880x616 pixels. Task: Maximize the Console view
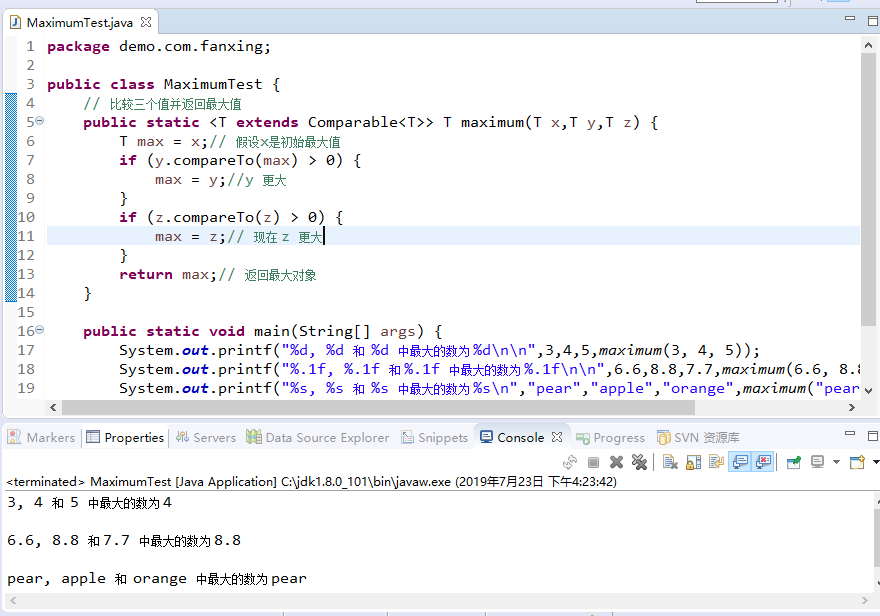873,435
